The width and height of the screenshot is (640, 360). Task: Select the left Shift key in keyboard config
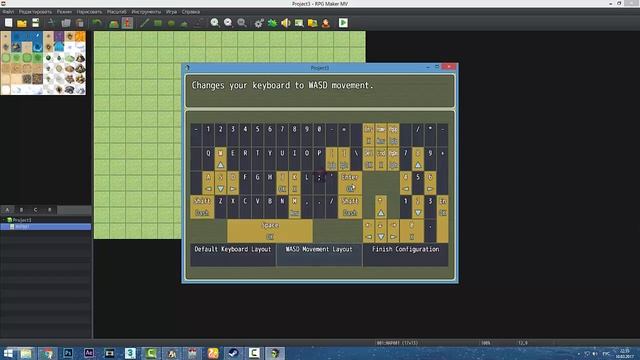click(x=202, y=207)
